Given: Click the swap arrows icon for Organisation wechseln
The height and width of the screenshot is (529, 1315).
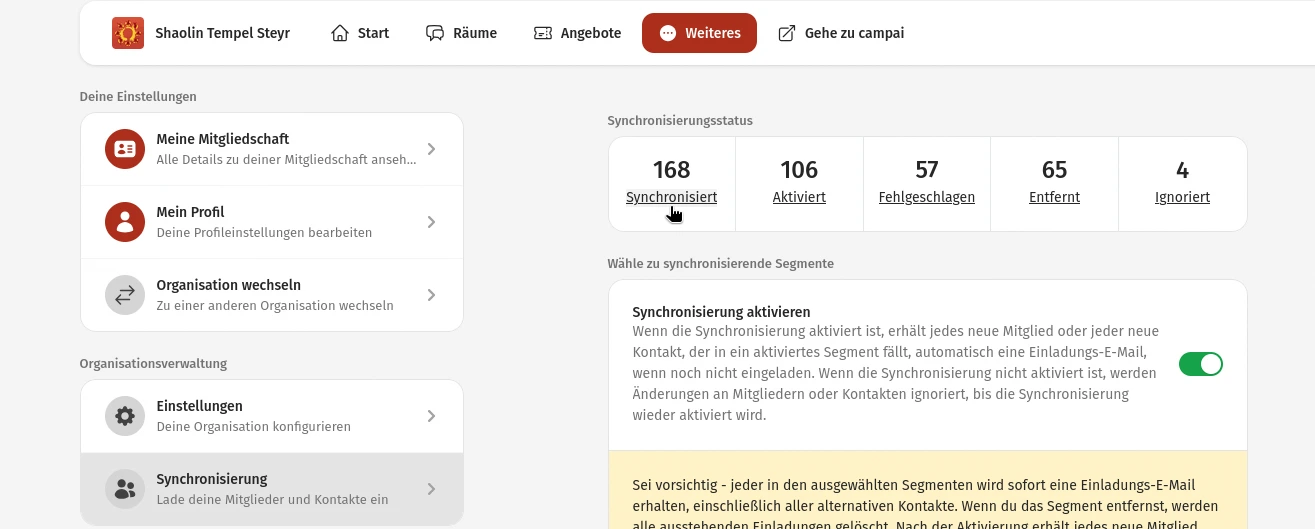Looking at the screenshot, I should click(x=125, y=295).
